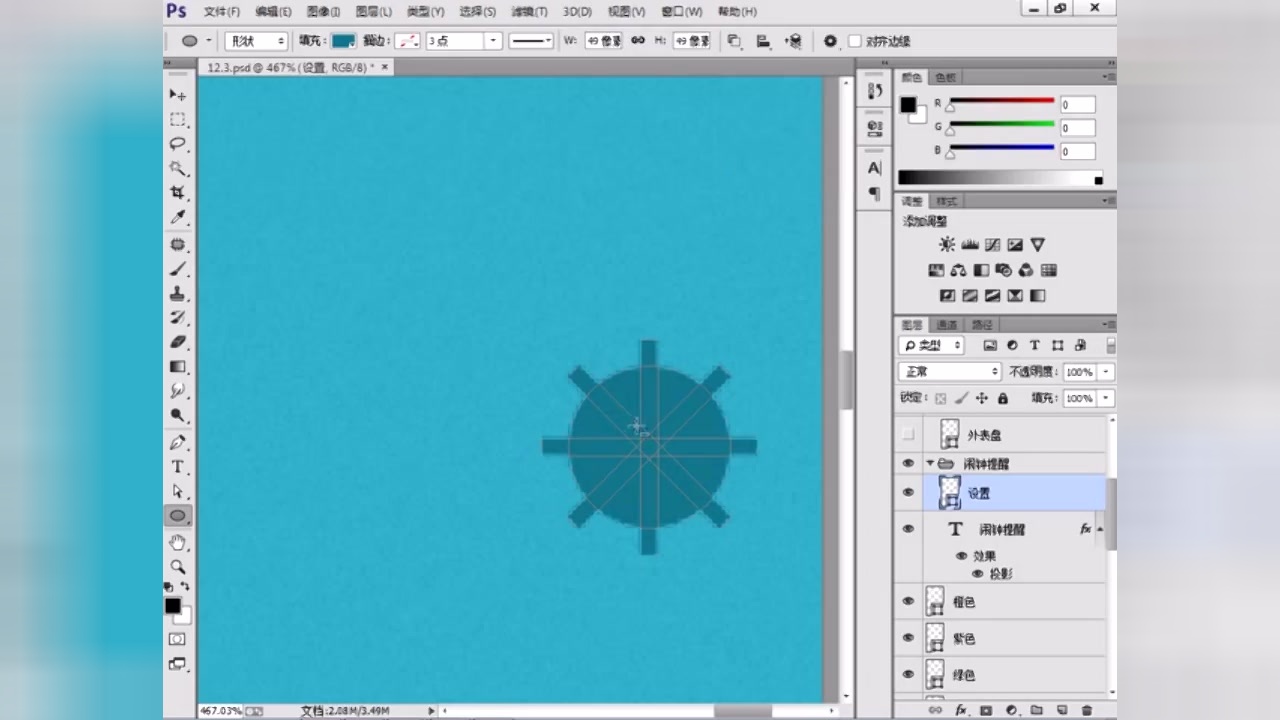This screenshot has height=720, width=1280.
Task: Open the Paragraph panel icon
Action: click(875, 192)
